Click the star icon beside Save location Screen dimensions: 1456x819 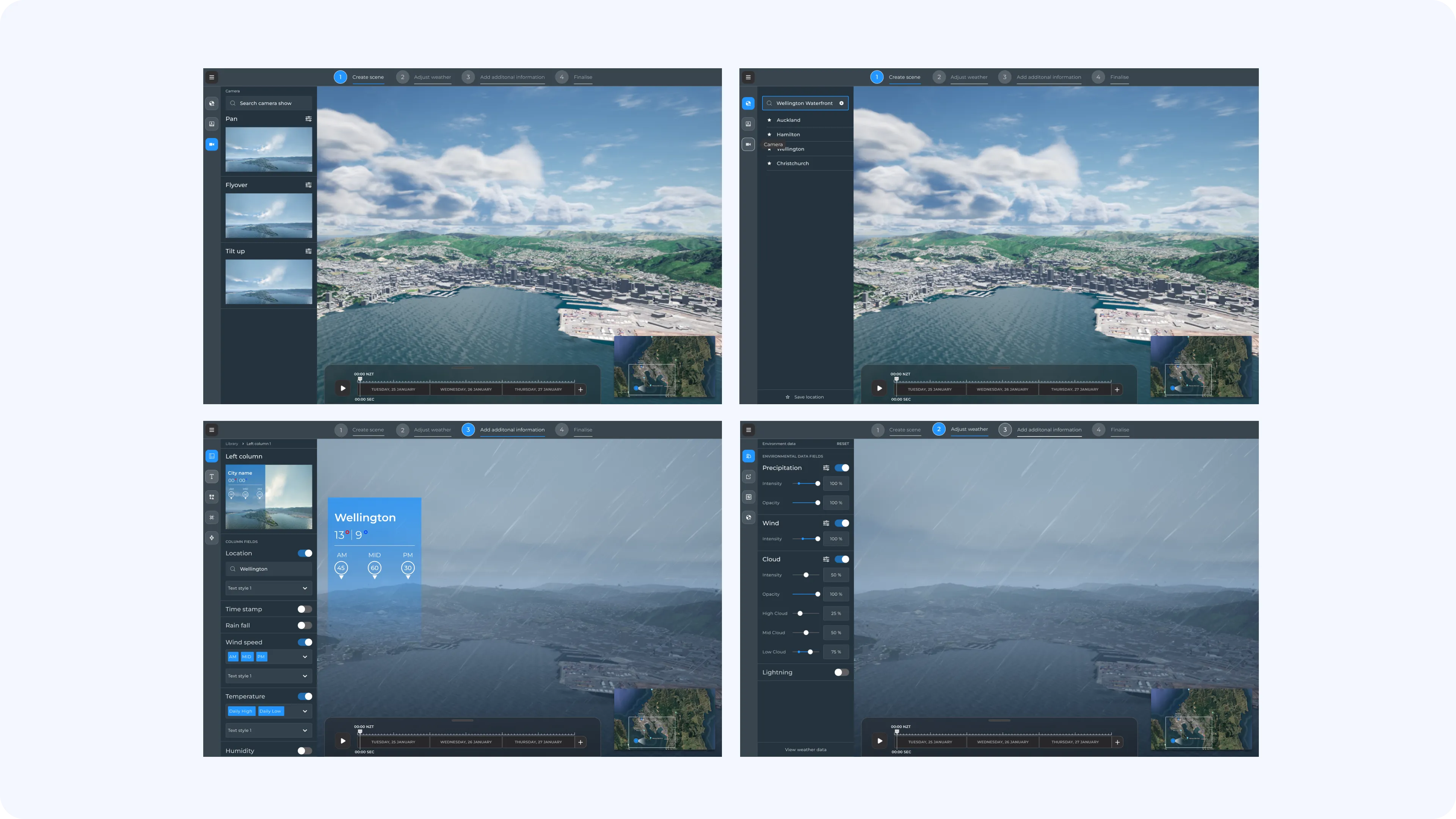pyautogui.click(x=788, y=397)
